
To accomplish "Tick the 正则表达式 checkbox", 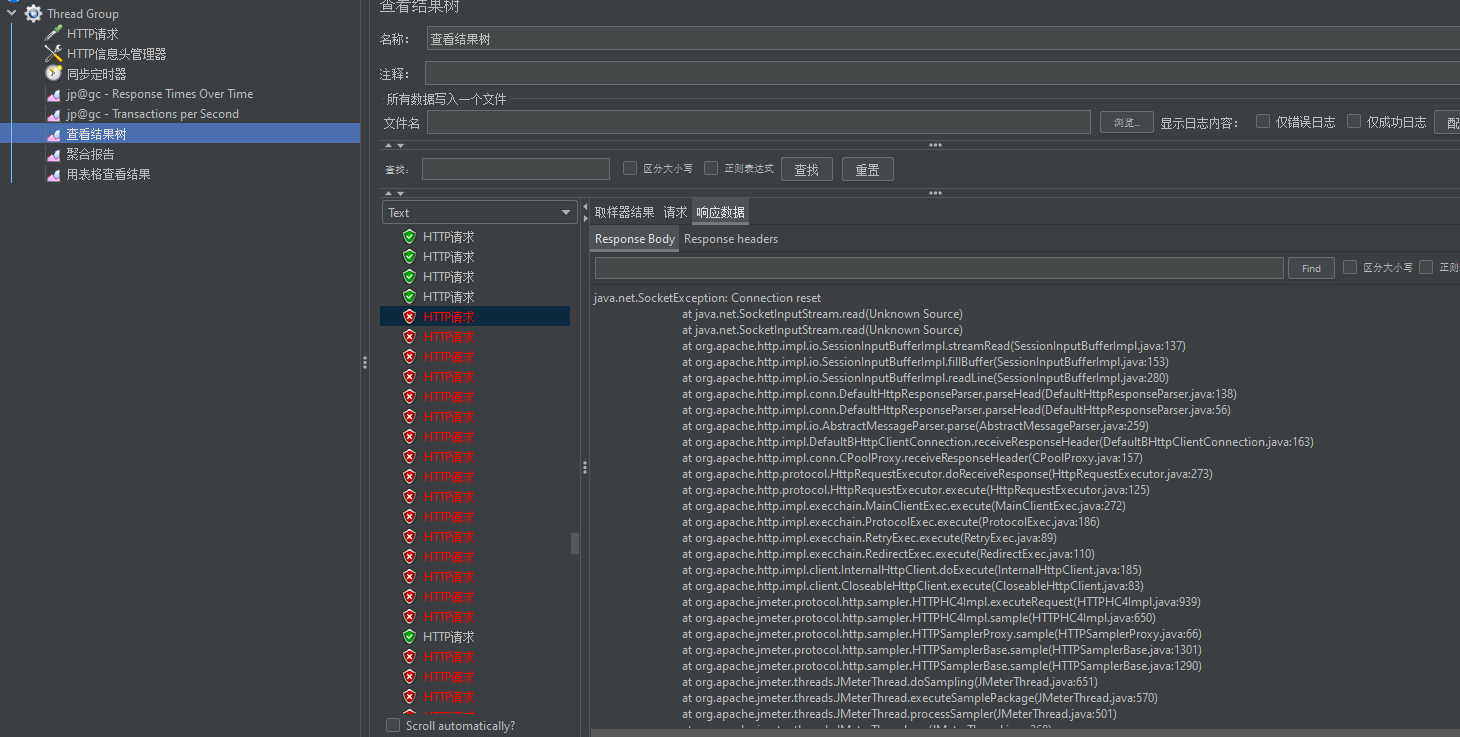I will pyautogui.click(x=711, y=169).
